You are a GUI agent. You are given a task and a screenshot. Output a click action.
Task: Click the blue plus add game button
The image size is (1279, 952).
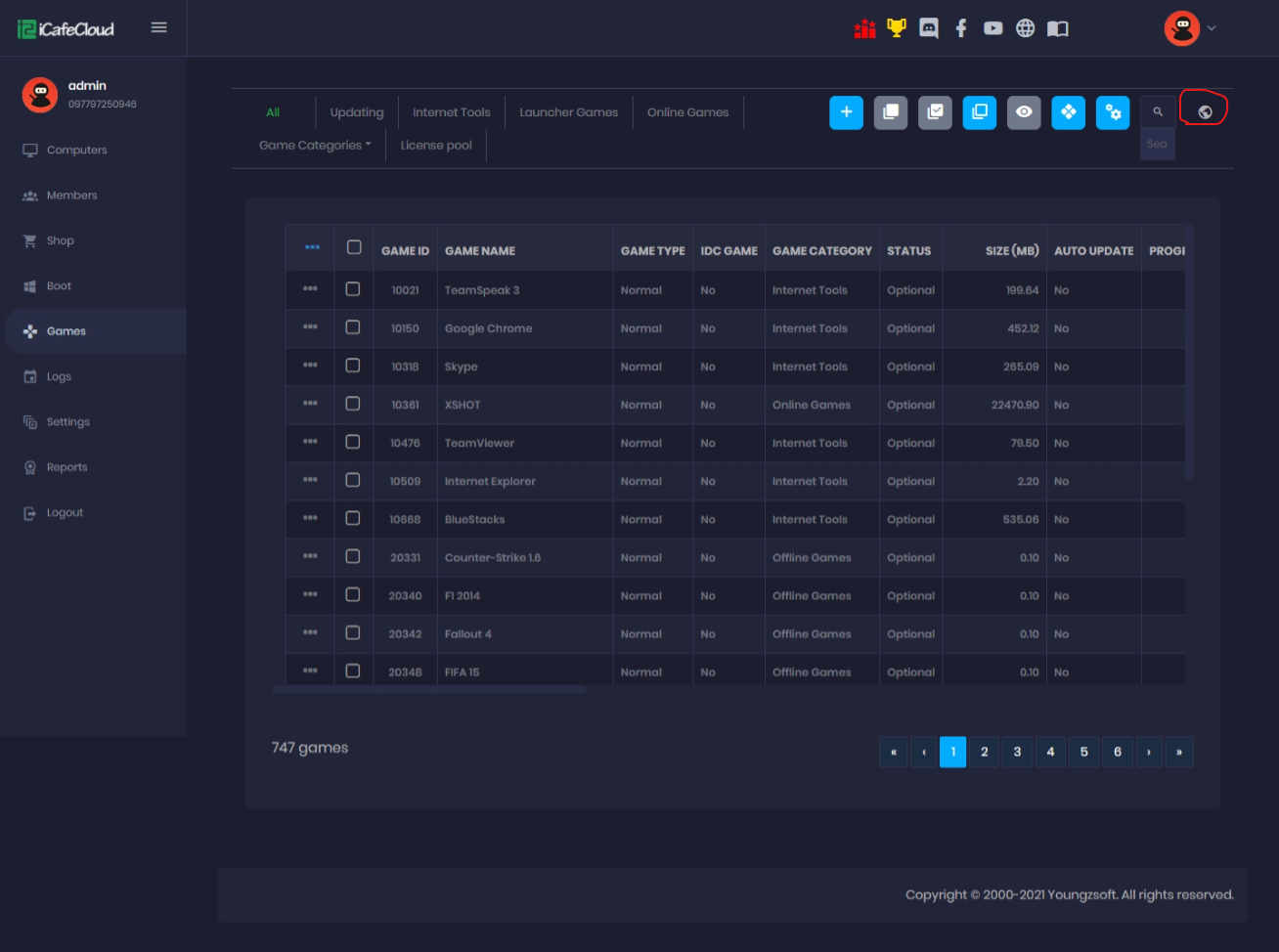coord(846,112)
